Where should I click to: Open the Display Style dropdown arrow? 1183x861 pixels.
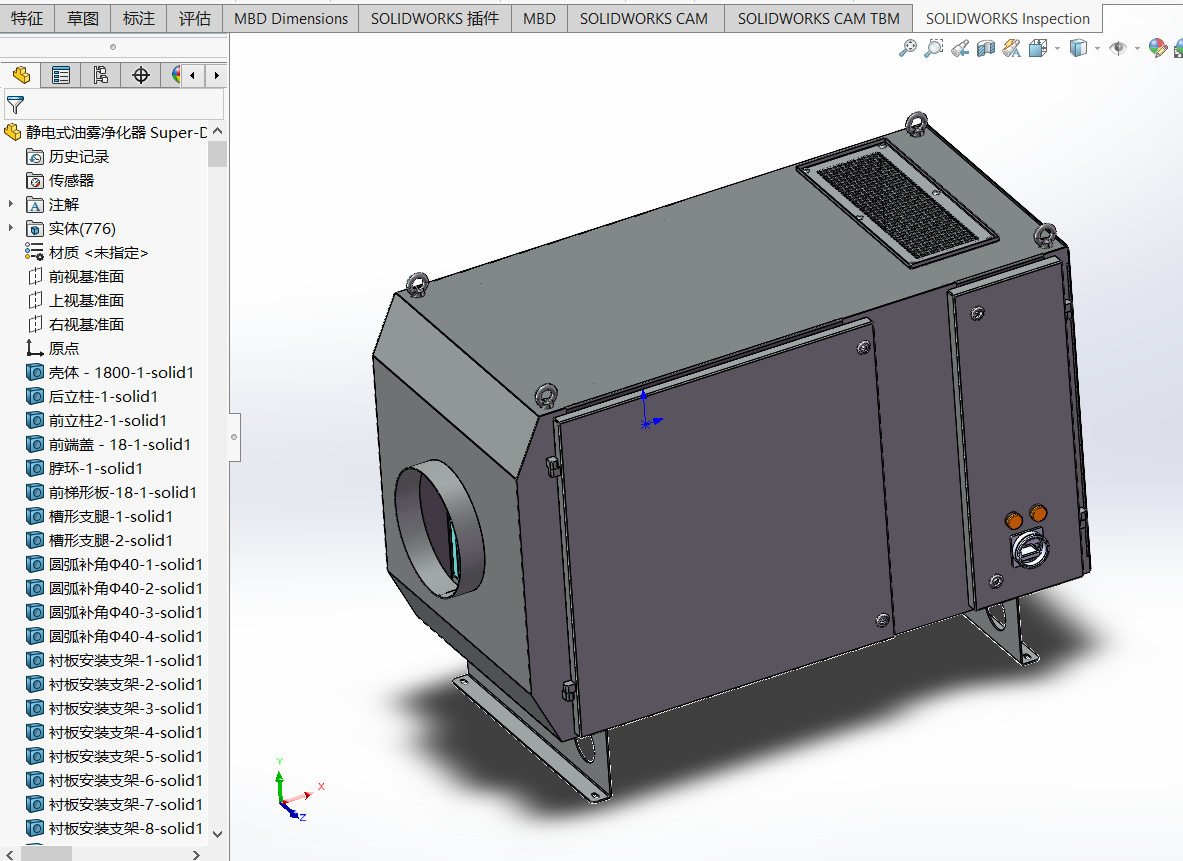1097,49
